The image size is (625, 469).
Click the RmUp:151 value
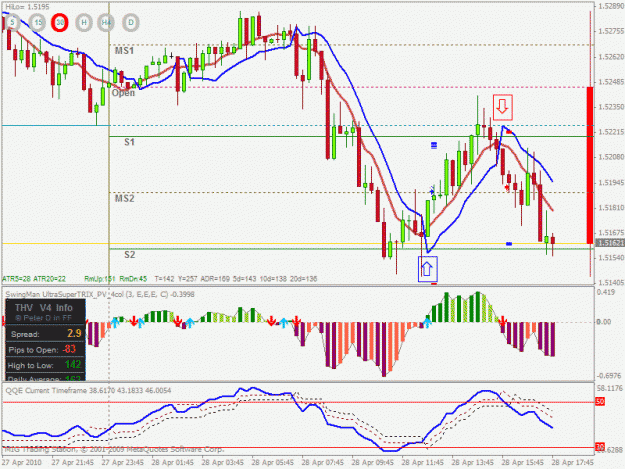click(100, 279)
